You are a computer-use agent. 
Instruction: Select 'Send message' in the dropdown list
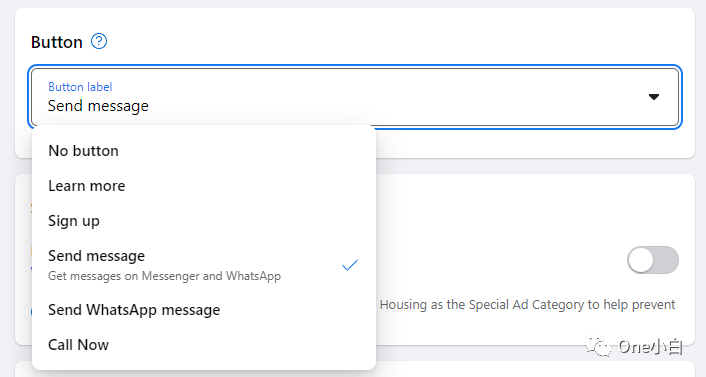tap(204, 265)
